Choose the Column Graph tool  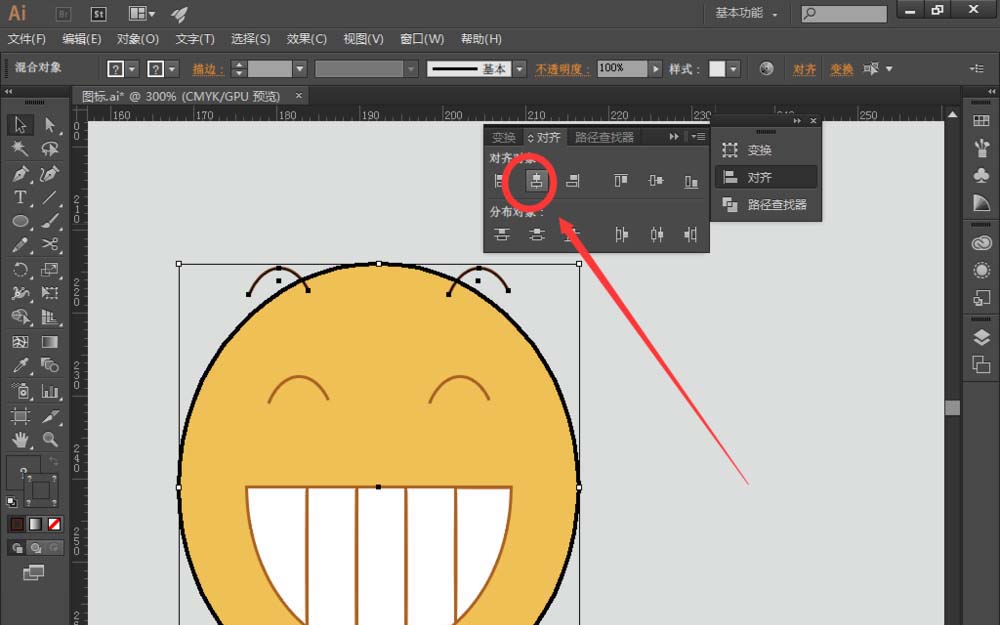[x=50, y=391]
